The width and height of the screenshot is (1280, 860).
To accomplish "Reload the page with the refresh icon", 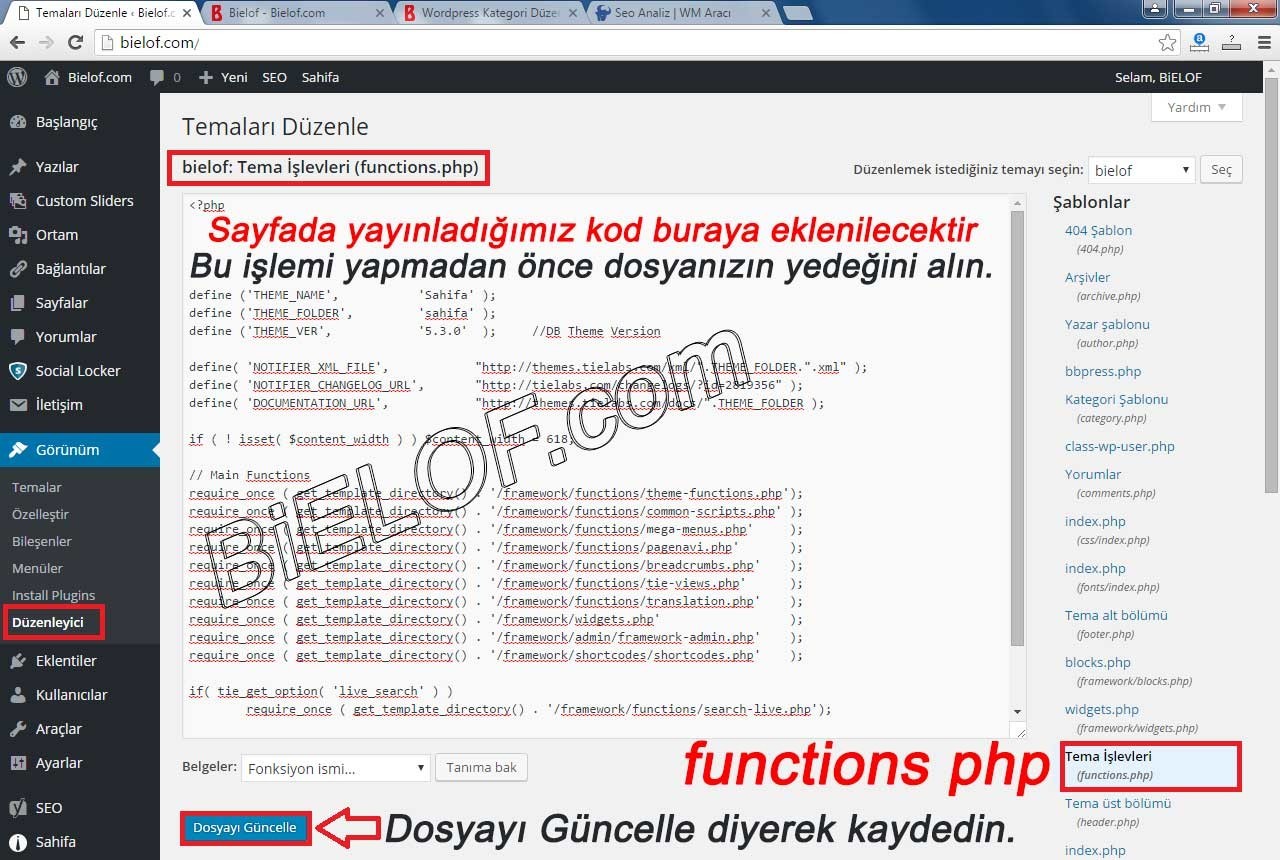I will coord(75,43).
